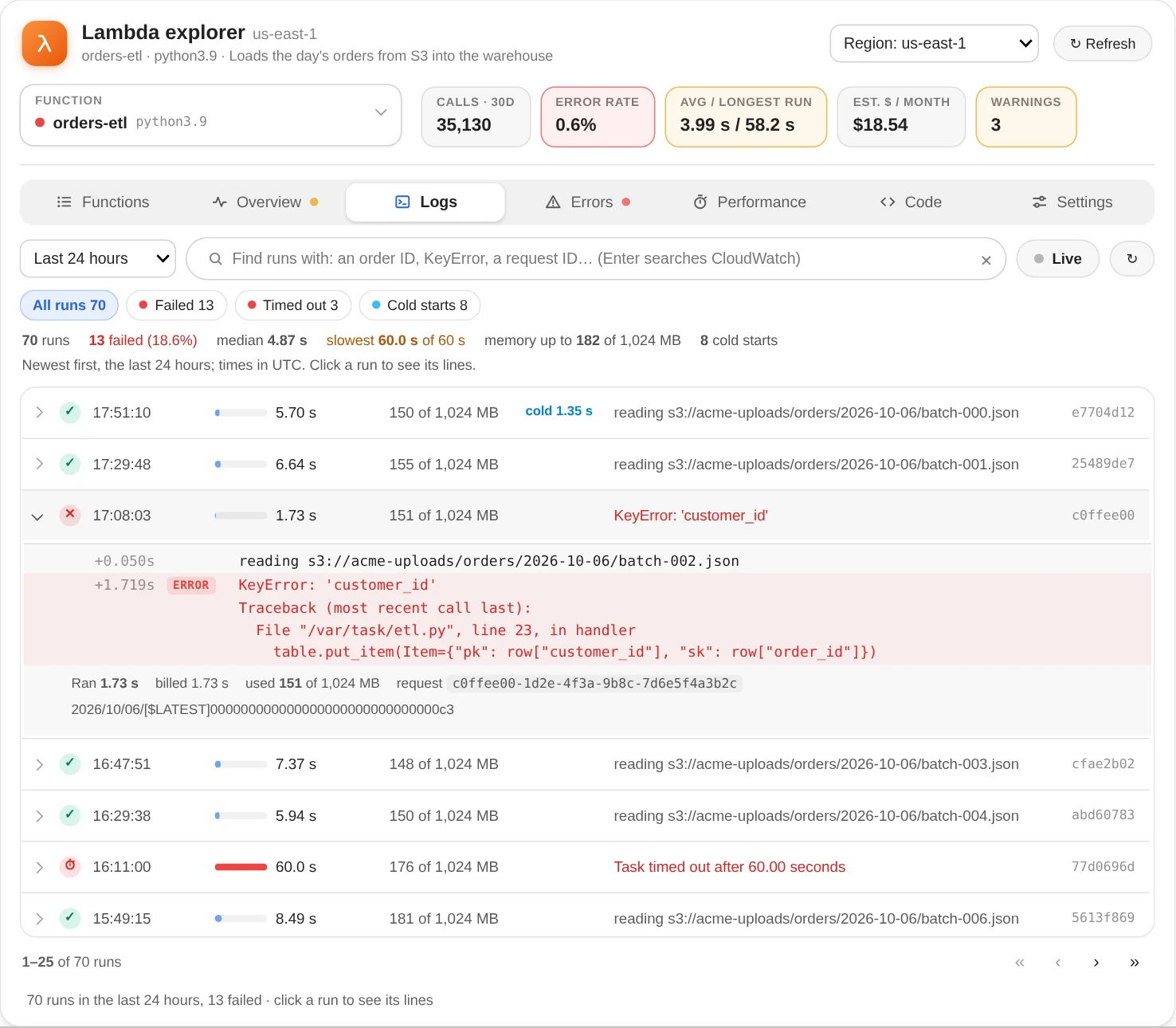This screenshot has width=1176, height=1028.
Task: Click the Logs tab
Action: [x=425, y=202]
